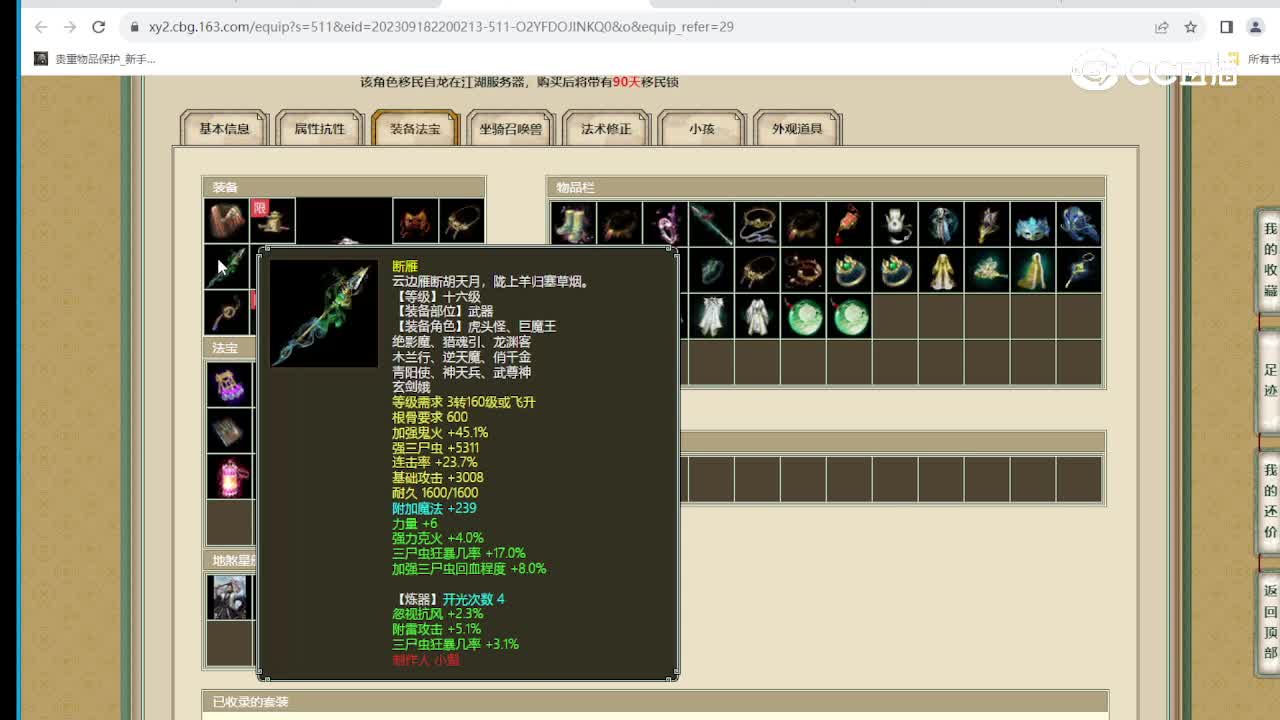Select the equipped red armor piece
The width and height of the screenshot is (1280, 720).
(415, 220)
